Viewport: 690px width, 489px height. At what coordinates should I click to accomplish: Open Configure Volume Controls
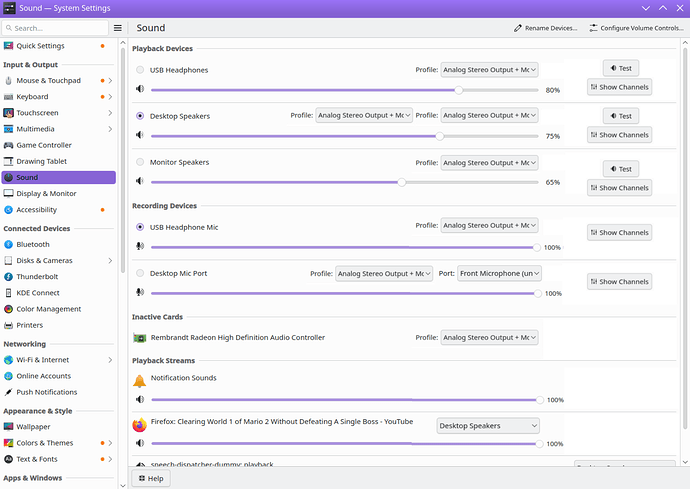coord(637,28)
